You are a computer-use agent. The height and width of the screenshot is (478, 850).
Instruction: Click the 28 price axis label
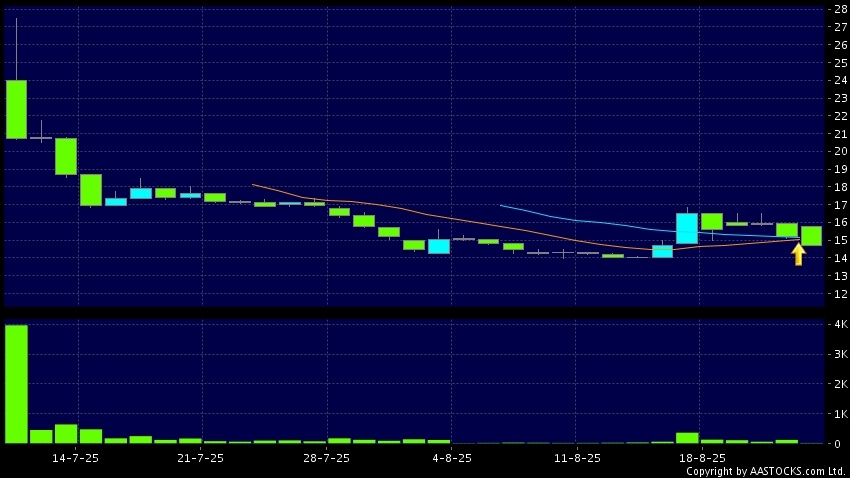coord(841,9)
